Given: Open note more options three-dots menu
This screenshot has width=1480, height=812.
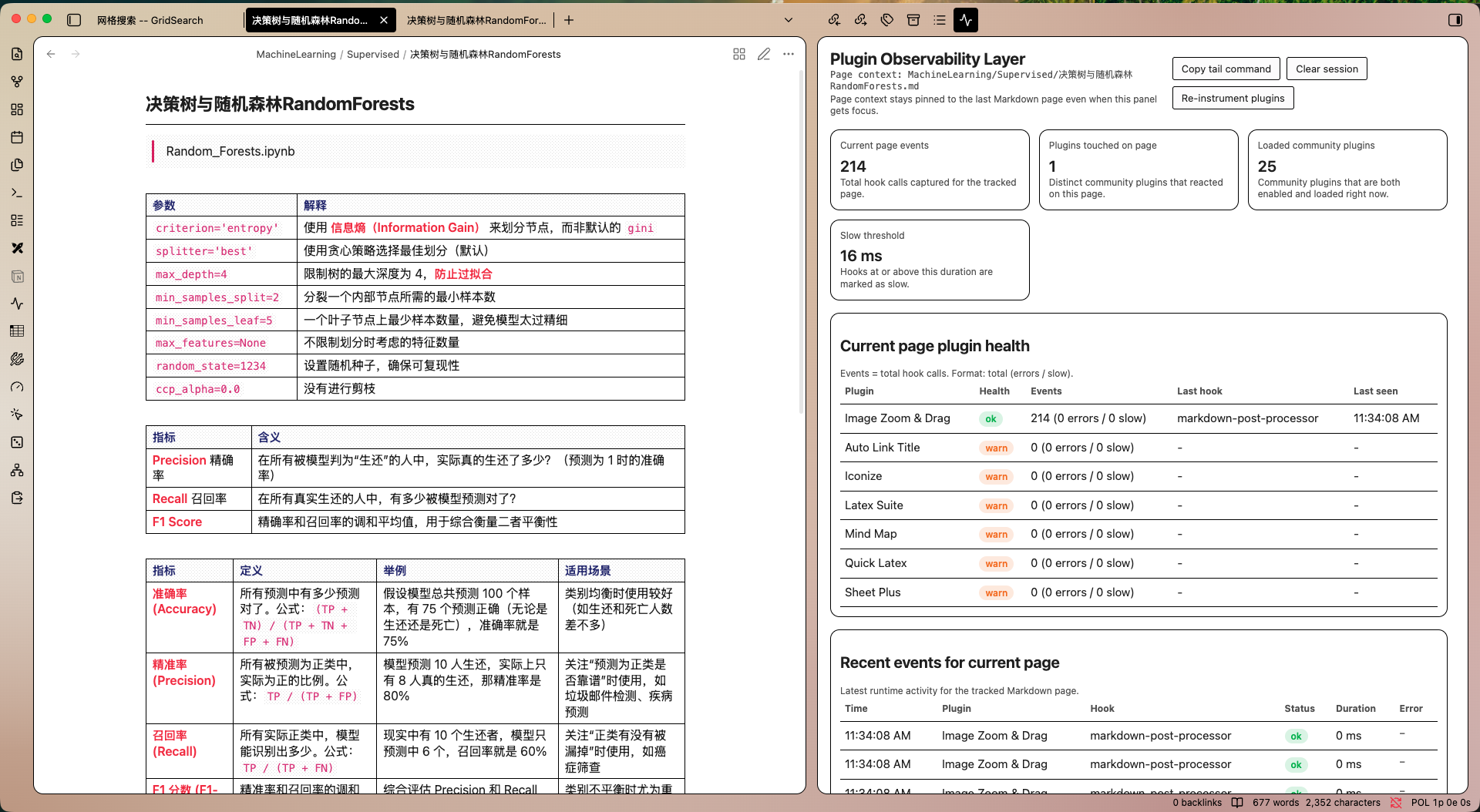Looking at the screenshot, I should point(789,54).
